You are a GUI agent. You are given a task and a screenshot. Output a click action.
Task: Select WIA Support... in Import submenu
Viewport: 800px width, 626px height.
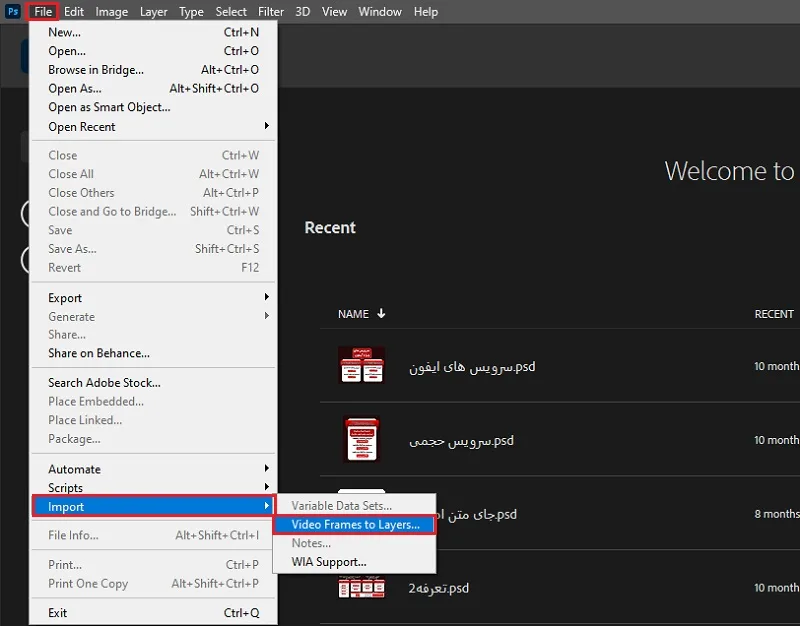point(355,562)
